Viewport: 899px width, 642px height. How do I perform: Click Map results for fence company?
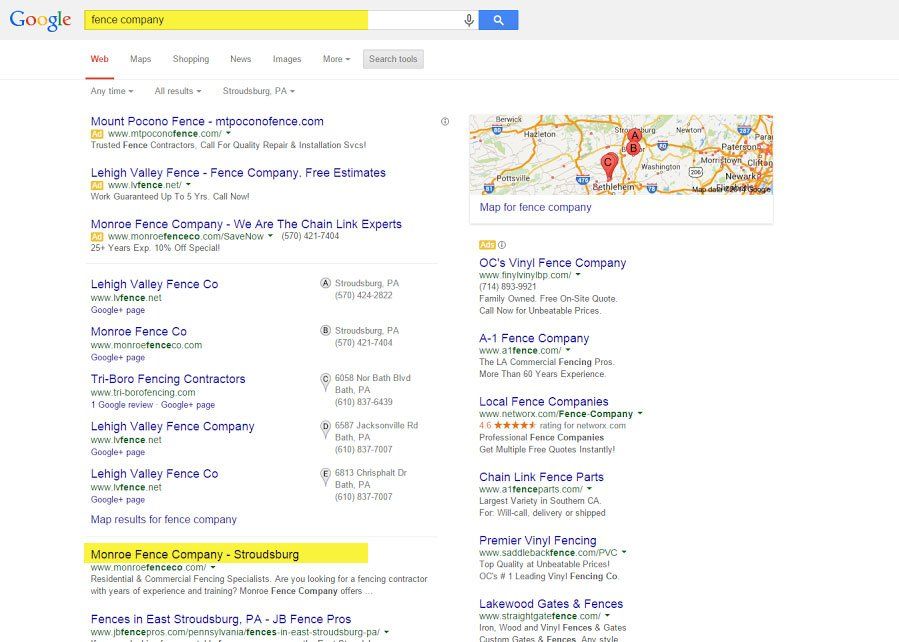click(163, 519)
